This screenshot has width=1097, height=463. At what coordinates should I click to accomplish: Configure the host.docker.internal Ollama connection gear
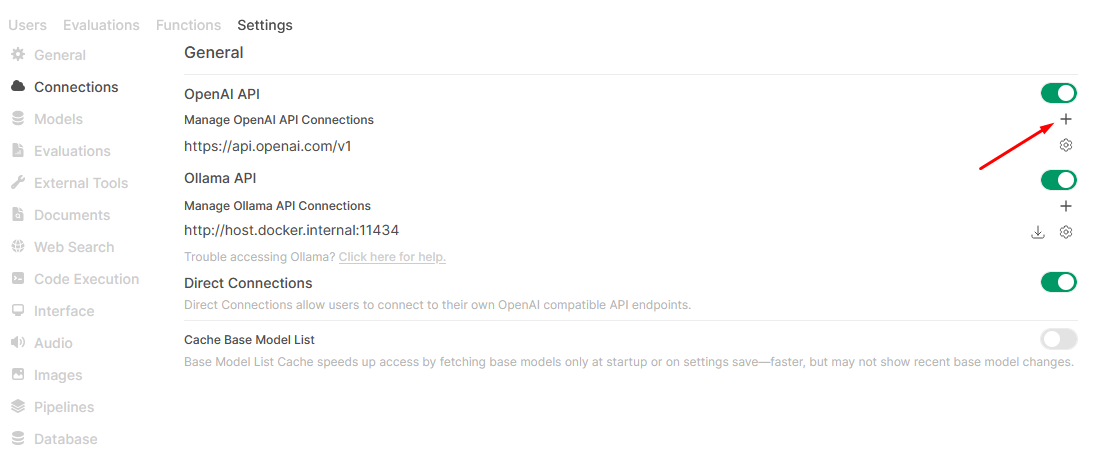(x=1066, y=232)
